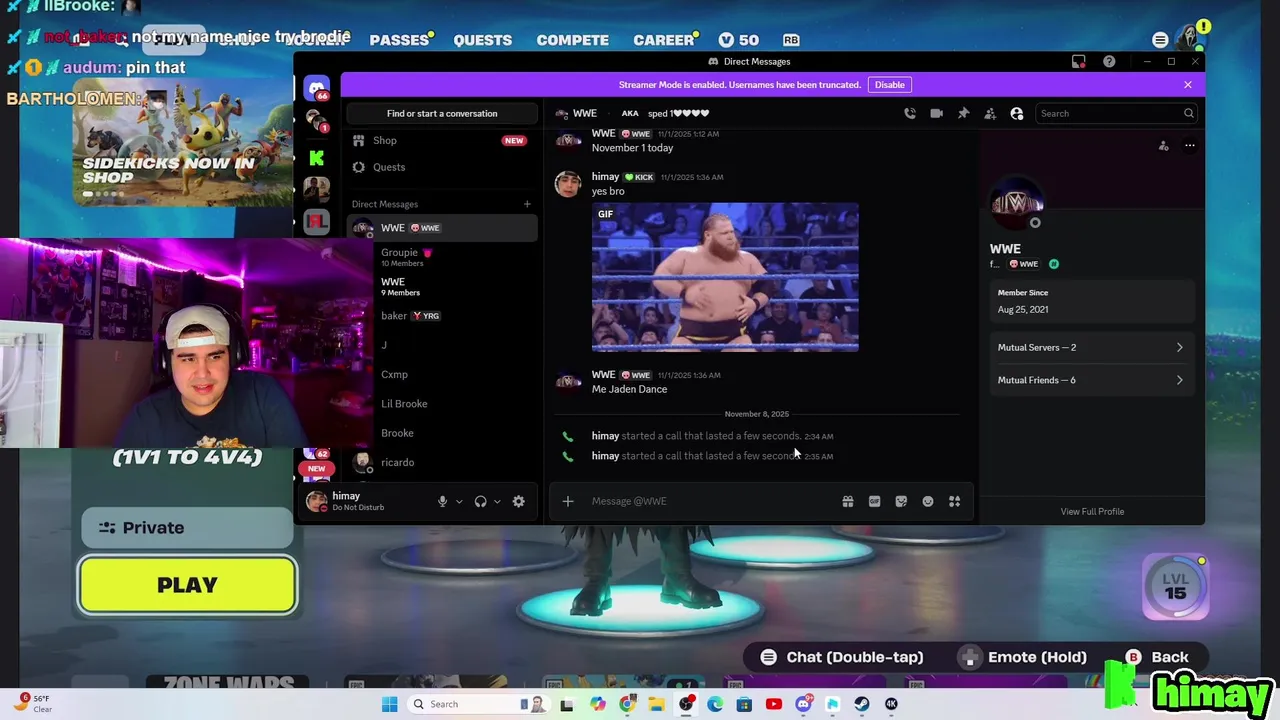Click the Windows taskbar Search box

[480, 704]
